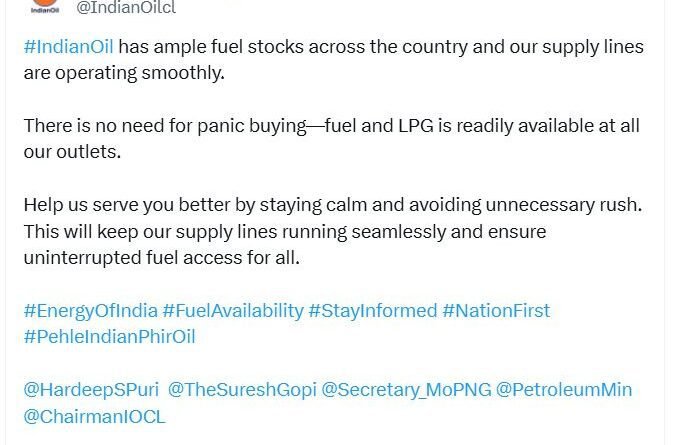Click the 'This will keep our supply lines' line

coord(285,232)
